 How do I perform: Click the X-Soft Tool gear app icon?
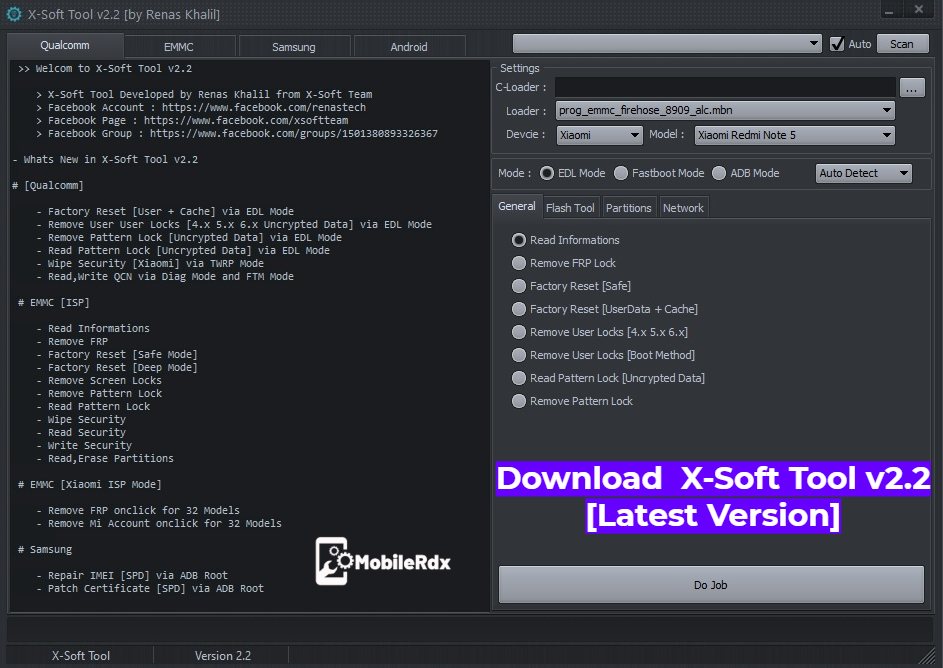tap(13, 14)
